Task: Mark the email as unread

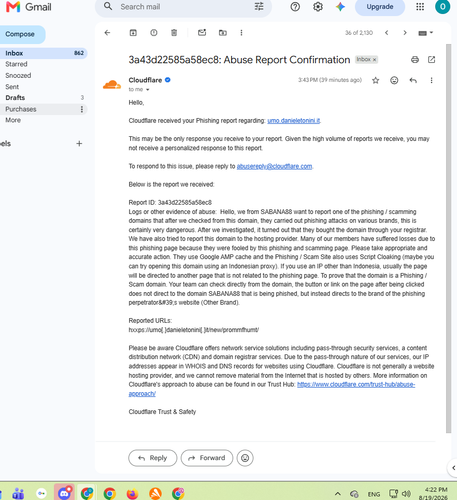Action: tap(202, 33)
